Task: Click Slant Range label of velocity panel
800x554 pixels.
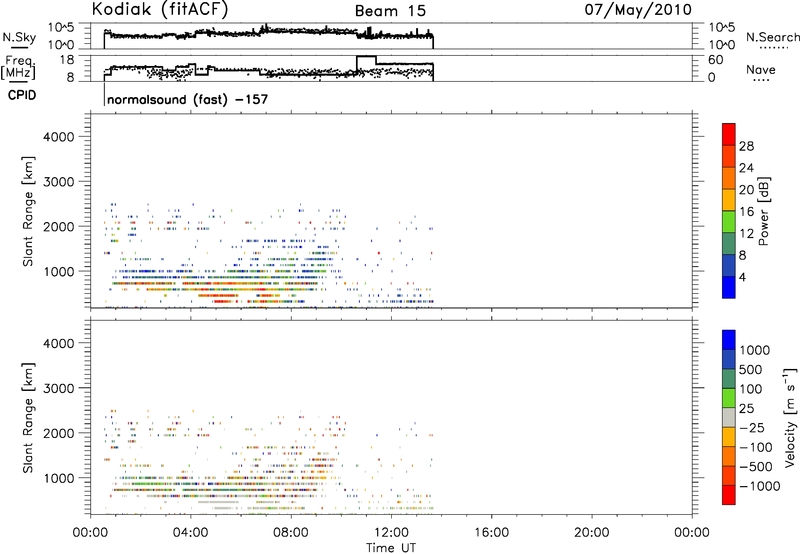Action: 28,417
